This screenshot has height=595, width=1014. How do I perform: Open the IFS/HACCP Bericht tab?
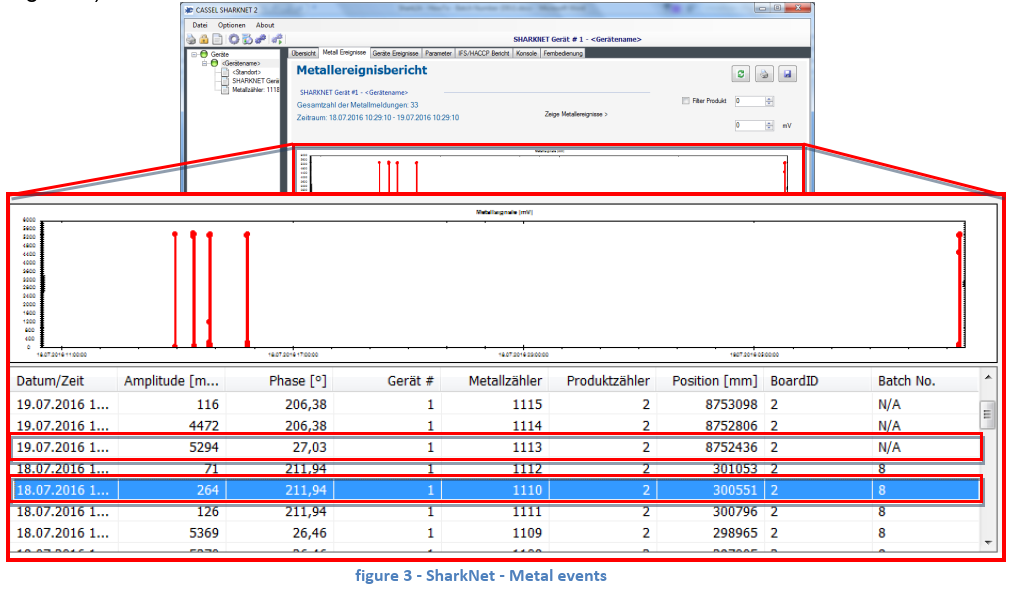(484, 53)
